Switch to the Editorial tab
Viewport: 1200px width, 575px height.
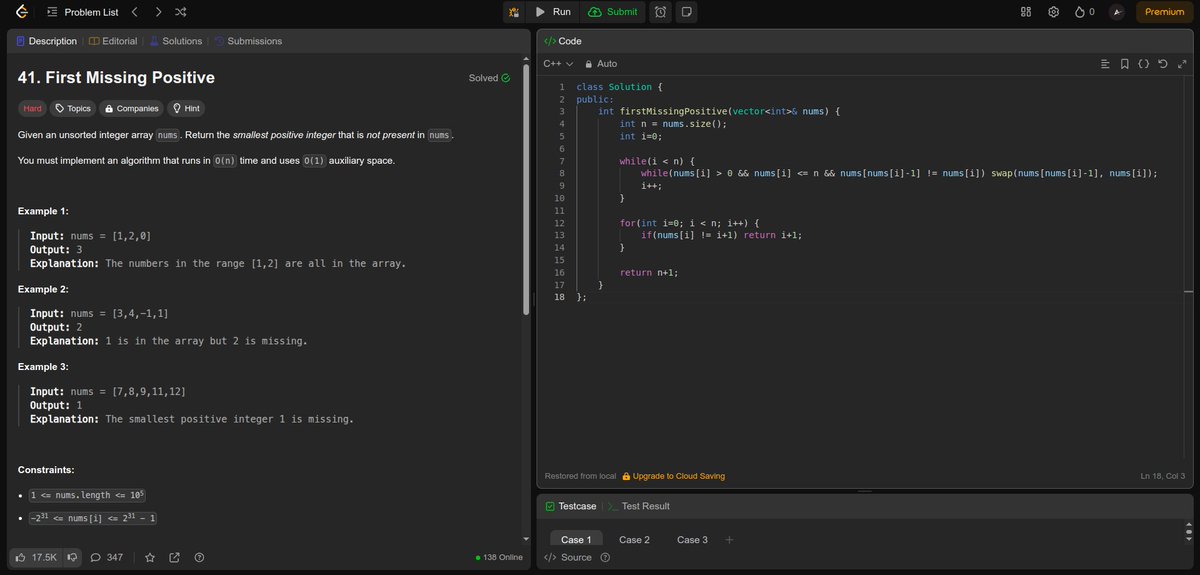tap(113, 41)
